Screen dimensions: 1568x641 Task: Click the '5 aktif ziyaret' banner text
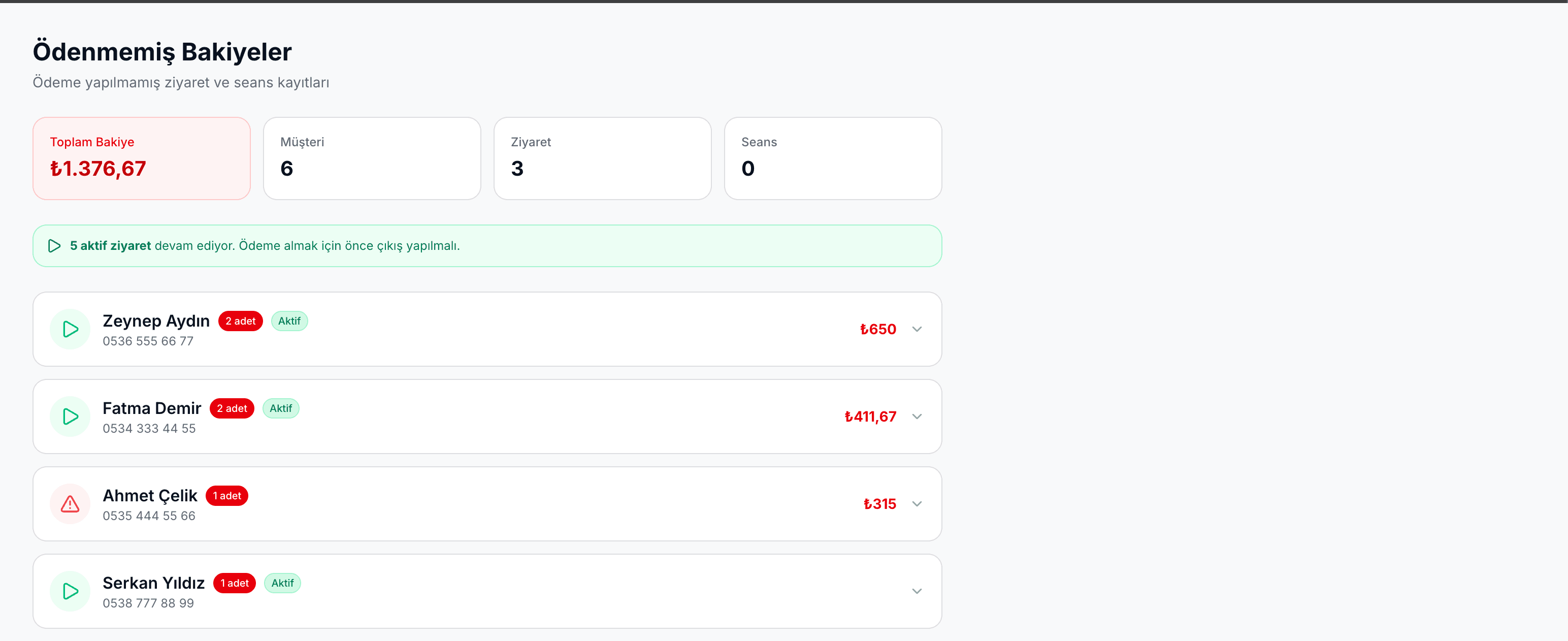point(110,246)
